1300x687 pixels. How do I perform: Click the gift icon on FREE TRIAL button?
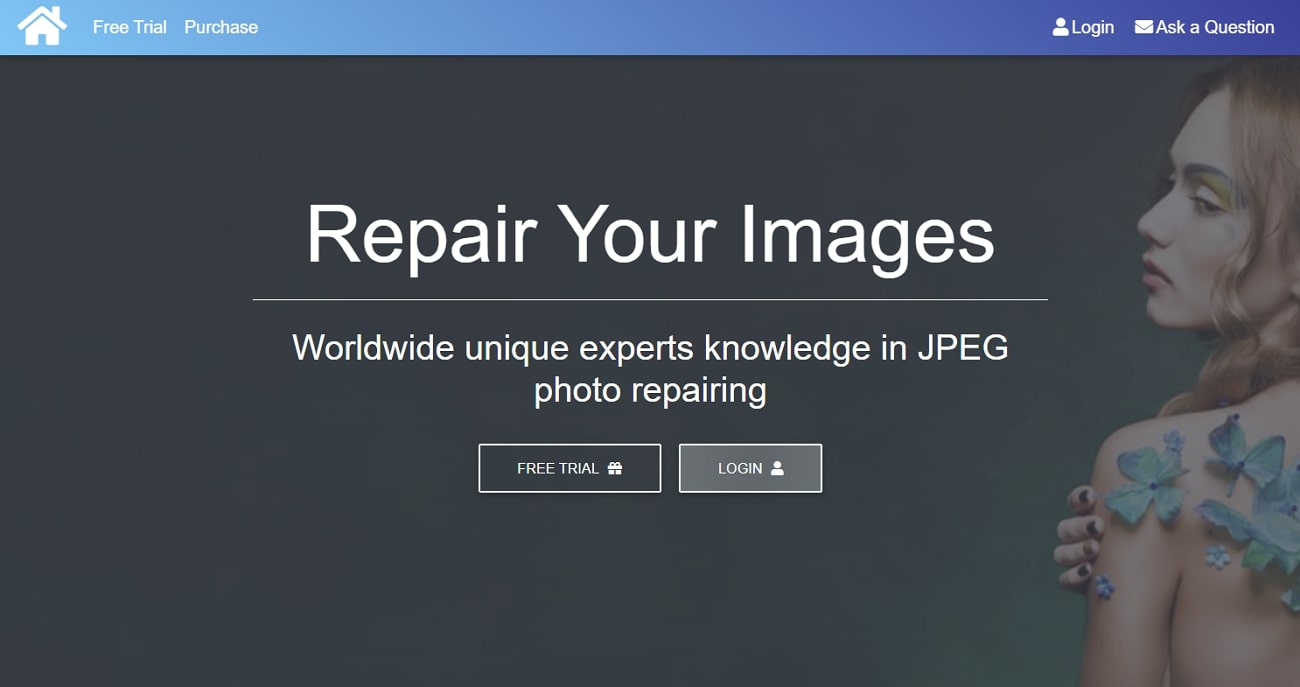pos(615,468)
